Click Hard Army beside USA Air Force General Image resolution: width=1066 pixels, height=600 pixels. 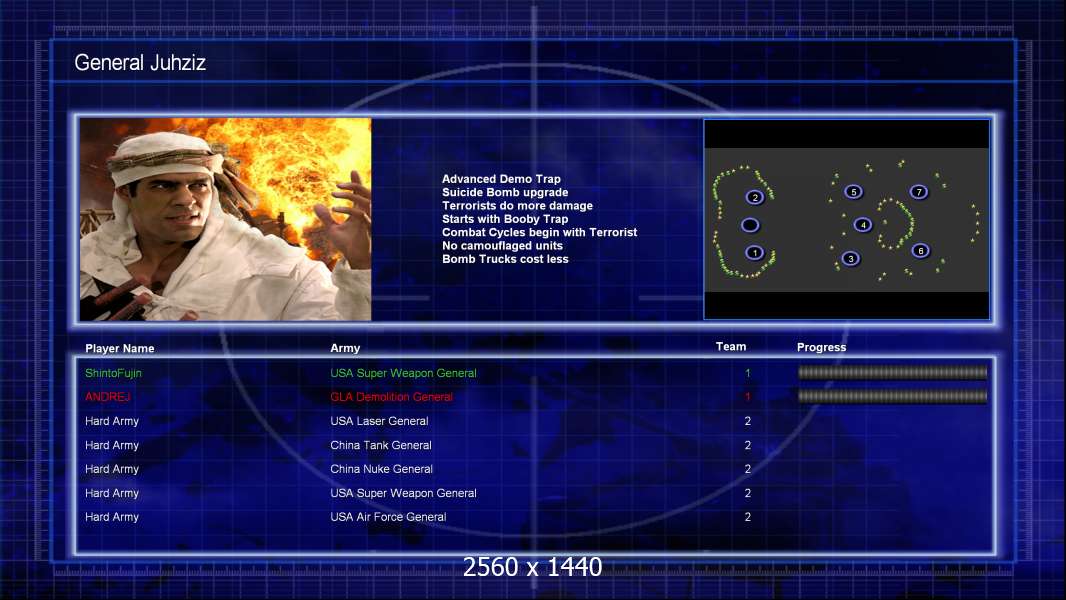click(x=112, y=517)
